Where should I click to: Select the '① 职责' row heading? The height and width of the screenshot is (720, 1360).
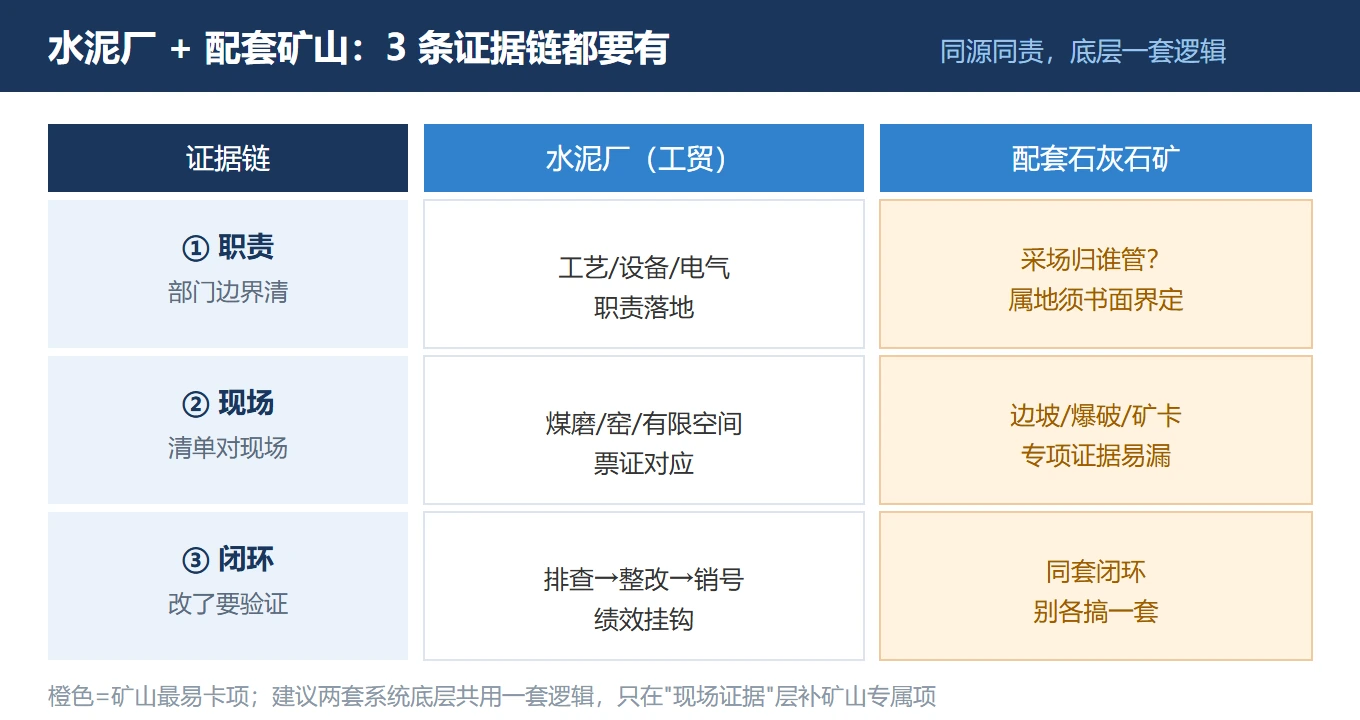point(228,247)
